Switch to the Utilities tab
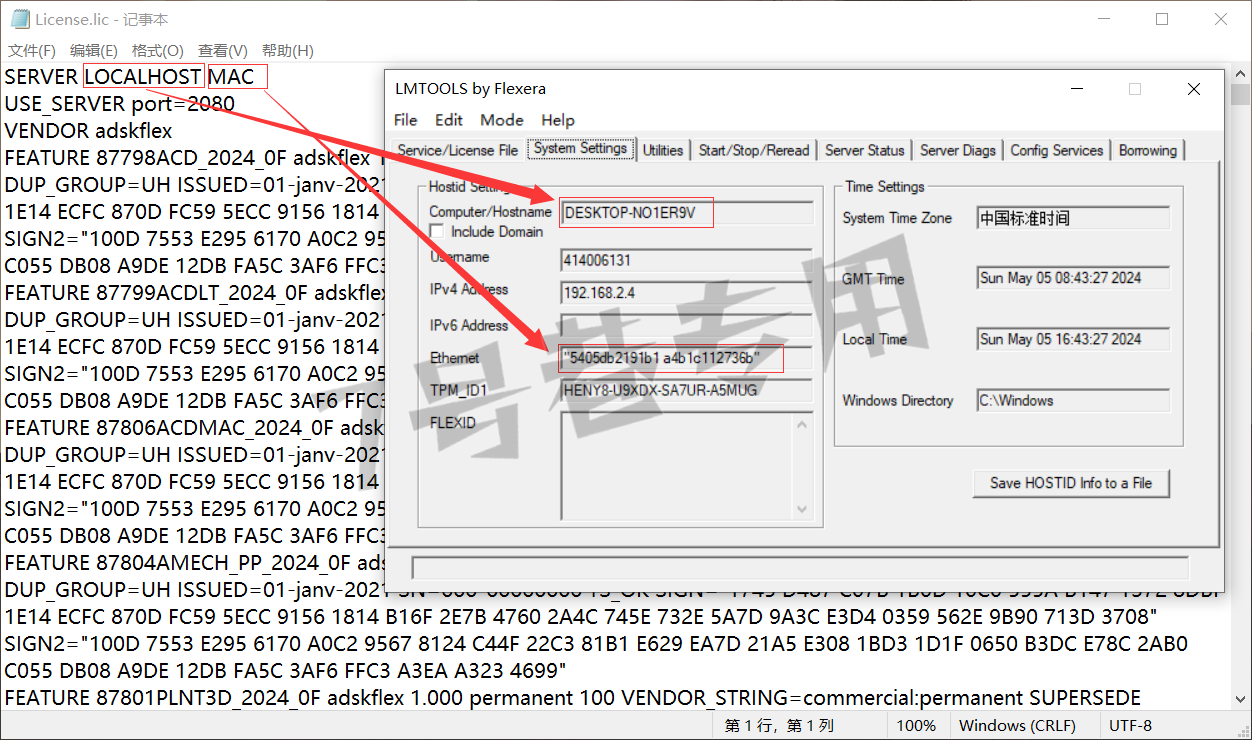The width and height of the screenshot is (1252, 740). pyautogui.click(x=663, y=150)
